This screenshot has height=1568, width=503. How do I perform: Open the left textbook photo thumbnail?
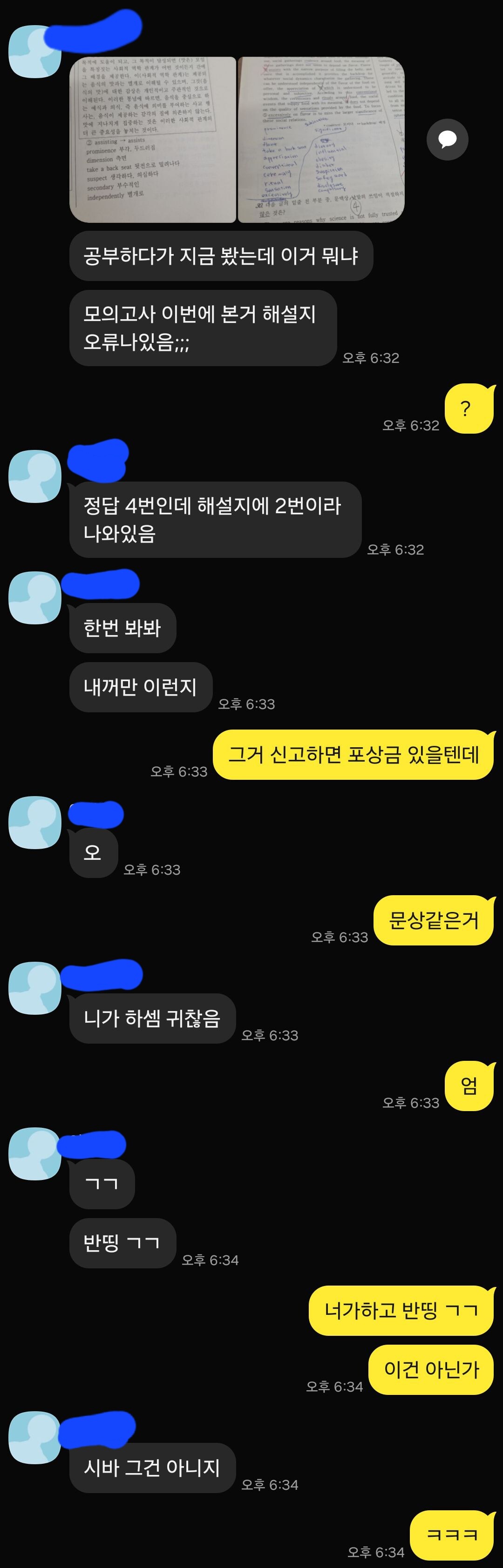coord(153,140)
